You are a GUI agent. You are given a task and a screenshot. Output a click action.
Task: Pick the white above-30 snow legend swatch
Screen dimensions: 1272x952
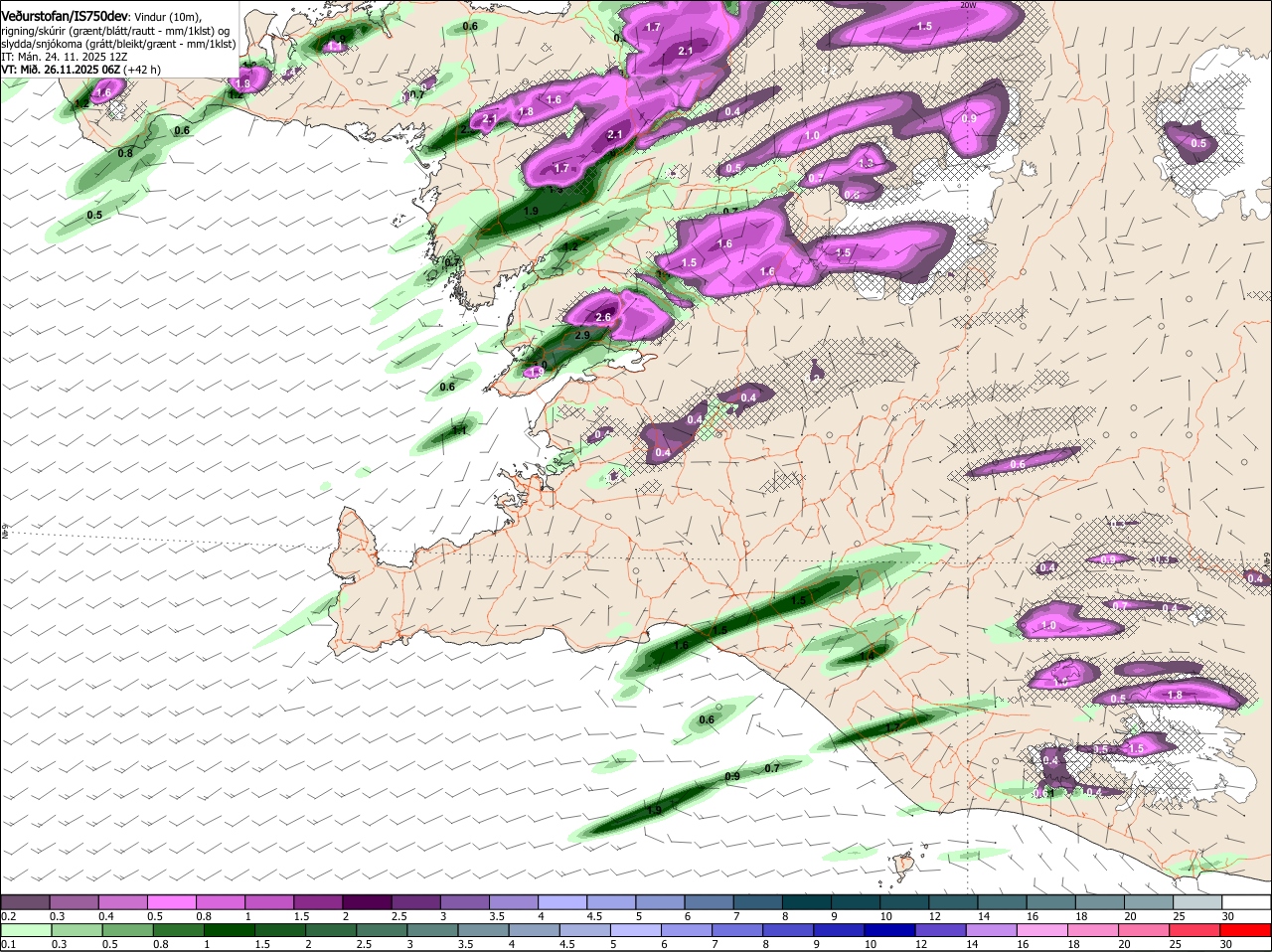pyautogui.click(x=1247, y=901)
